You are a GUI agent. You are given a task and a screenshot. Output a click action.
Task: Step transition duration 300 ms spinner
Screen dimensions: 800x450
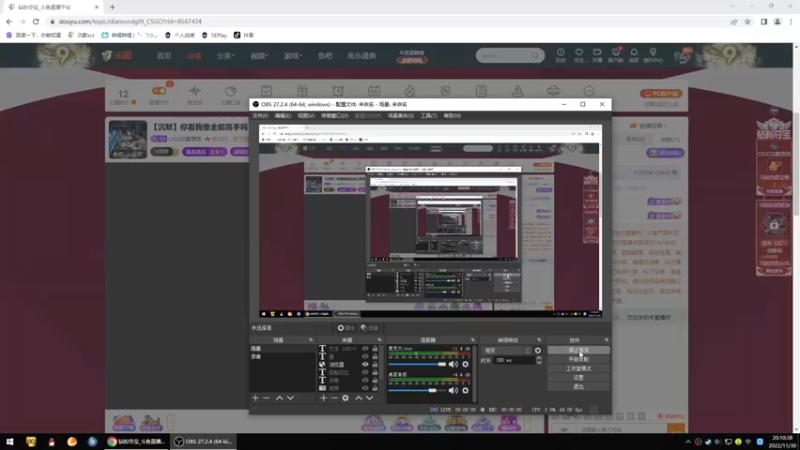pyautogui.click(x=539, y=360)
